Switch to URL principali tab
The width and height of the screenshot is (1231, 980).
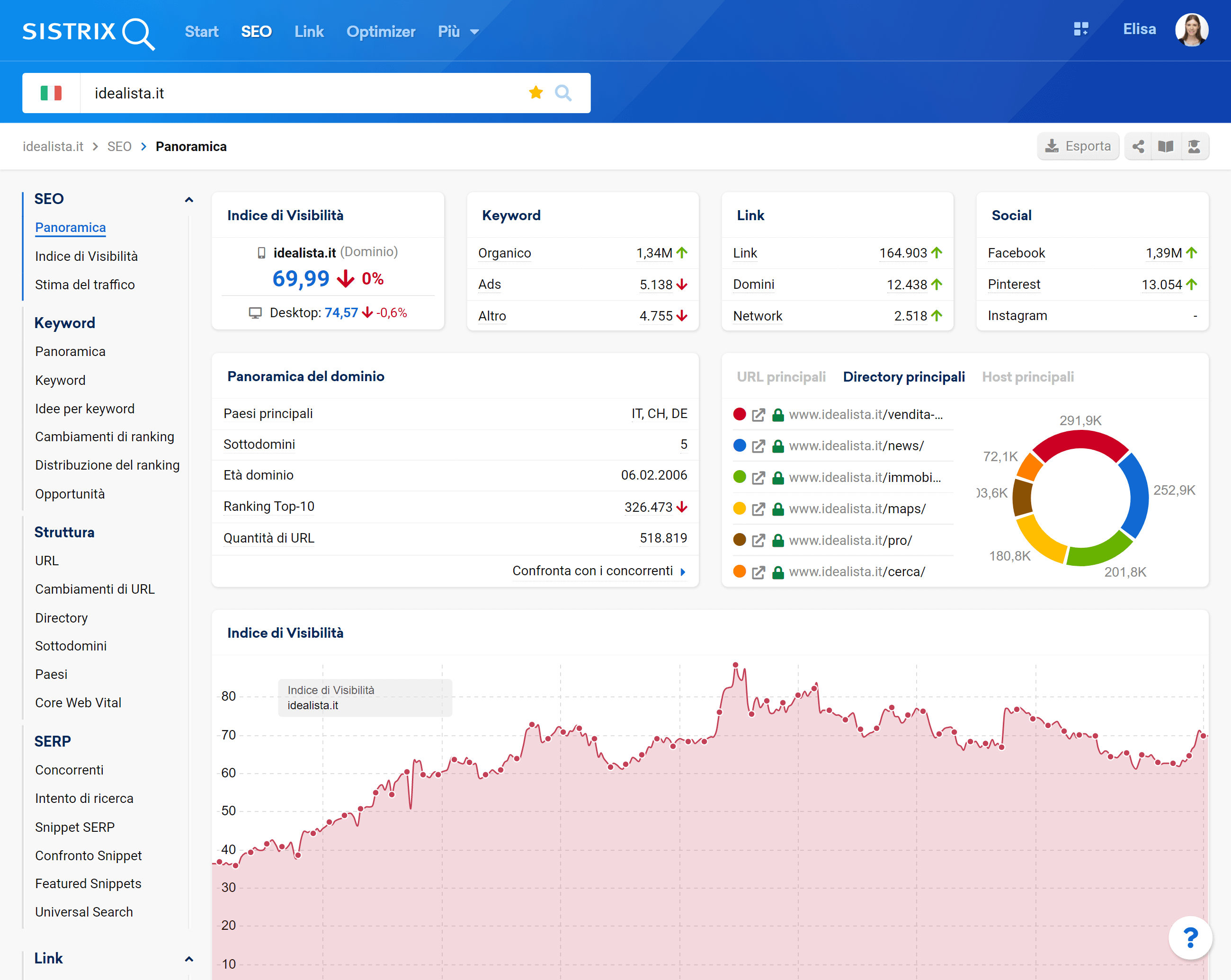coord(781,377)
